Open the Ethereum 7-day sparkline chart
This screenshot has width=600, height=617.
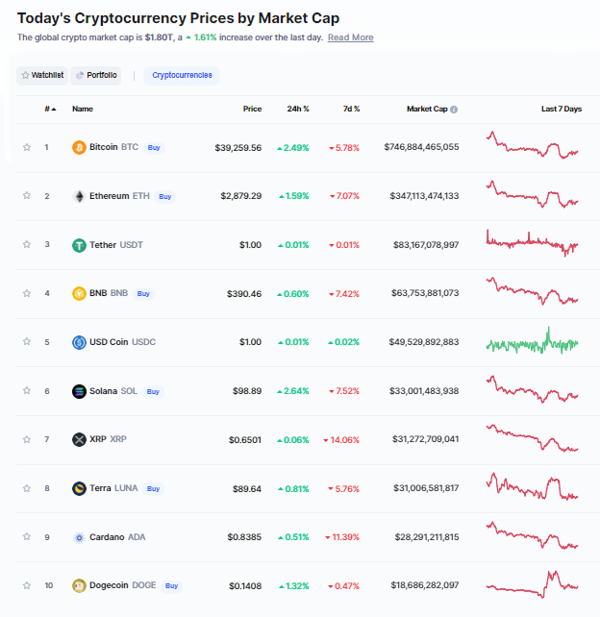pos(532,194)
